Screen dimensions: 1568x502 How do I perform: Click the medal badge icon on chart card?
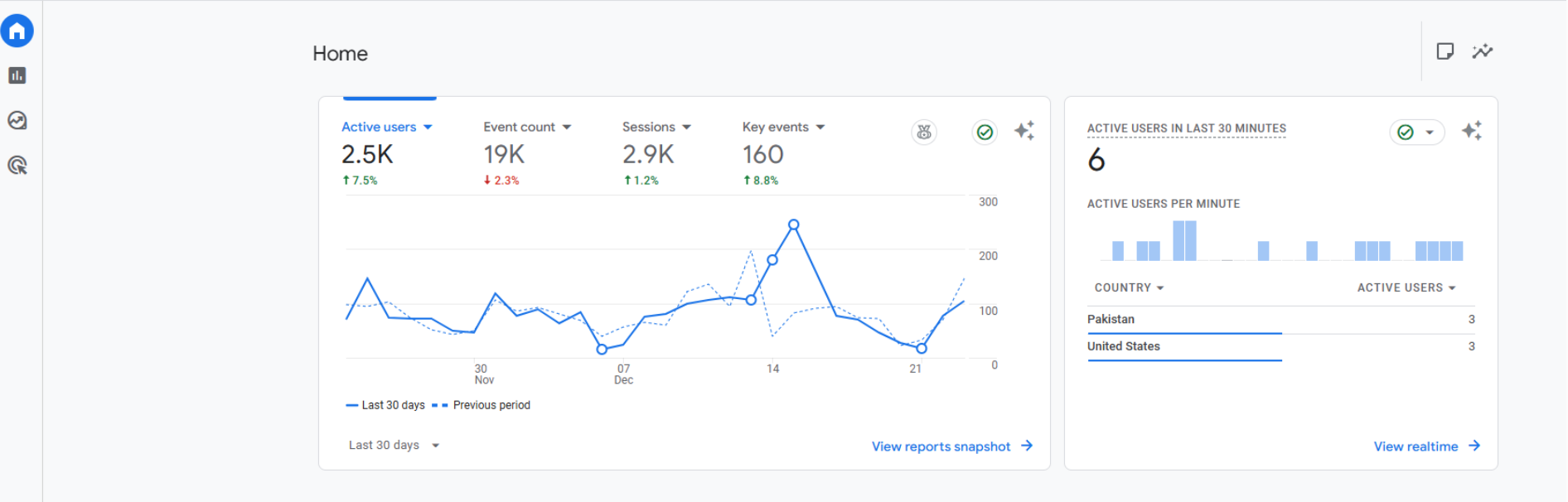pyautogui.click(x=924, y=132)
